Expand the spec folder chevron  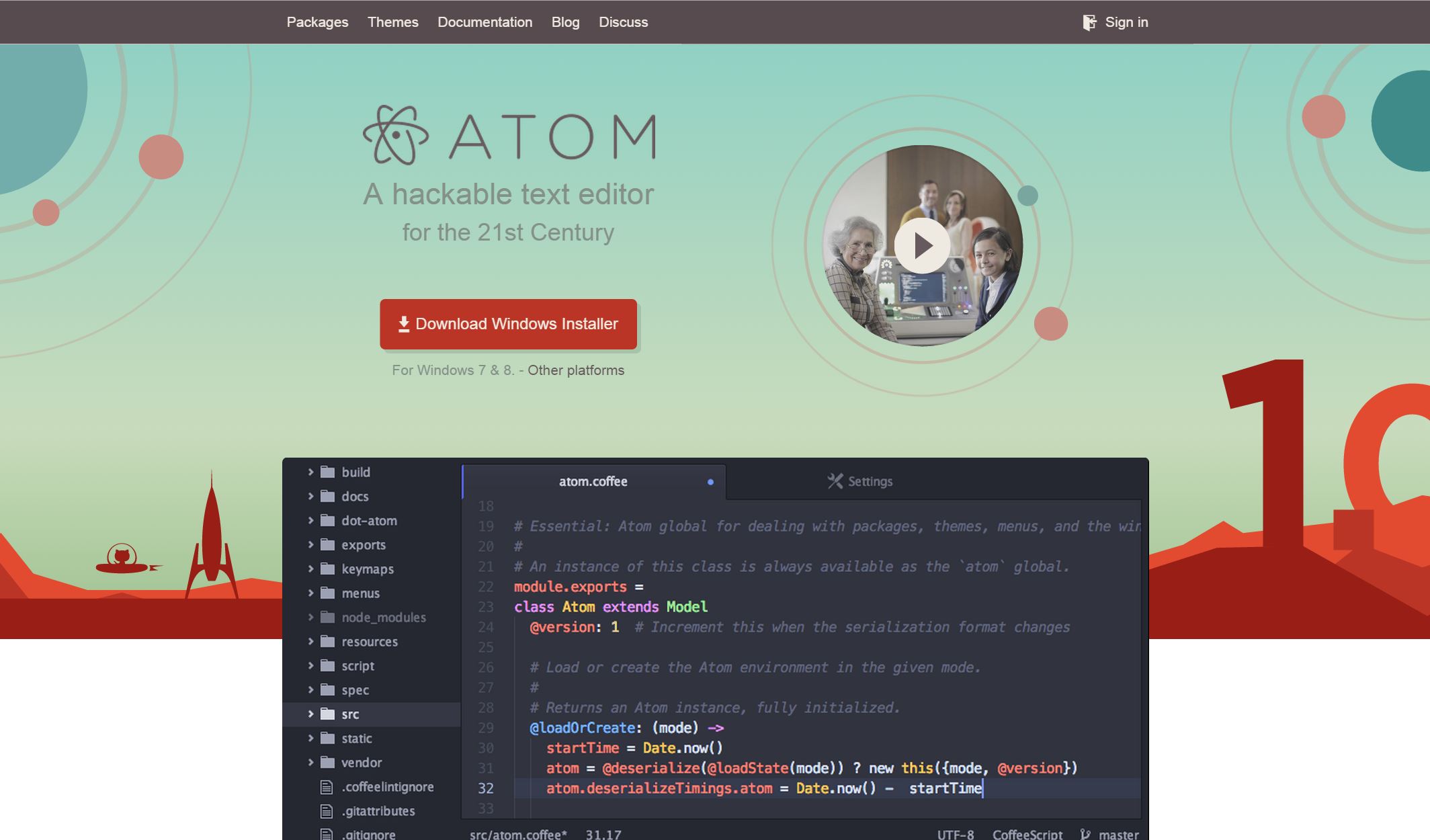(310, 689)
